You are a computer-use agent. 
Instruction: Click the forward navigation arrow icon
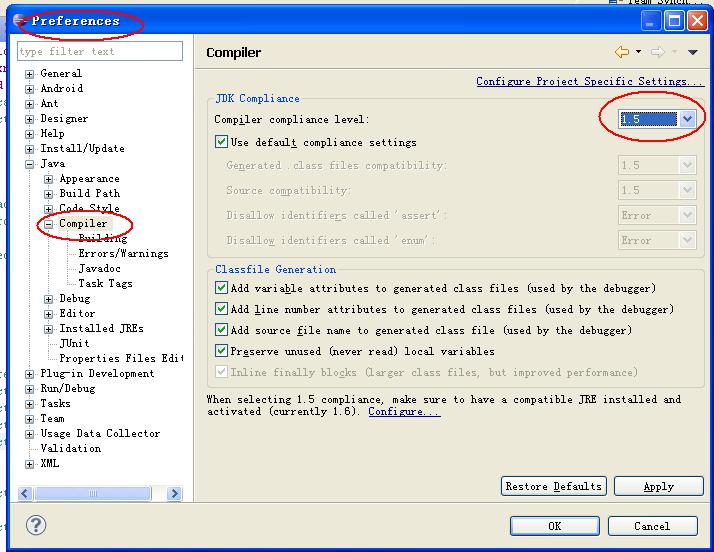pos(657,52)
